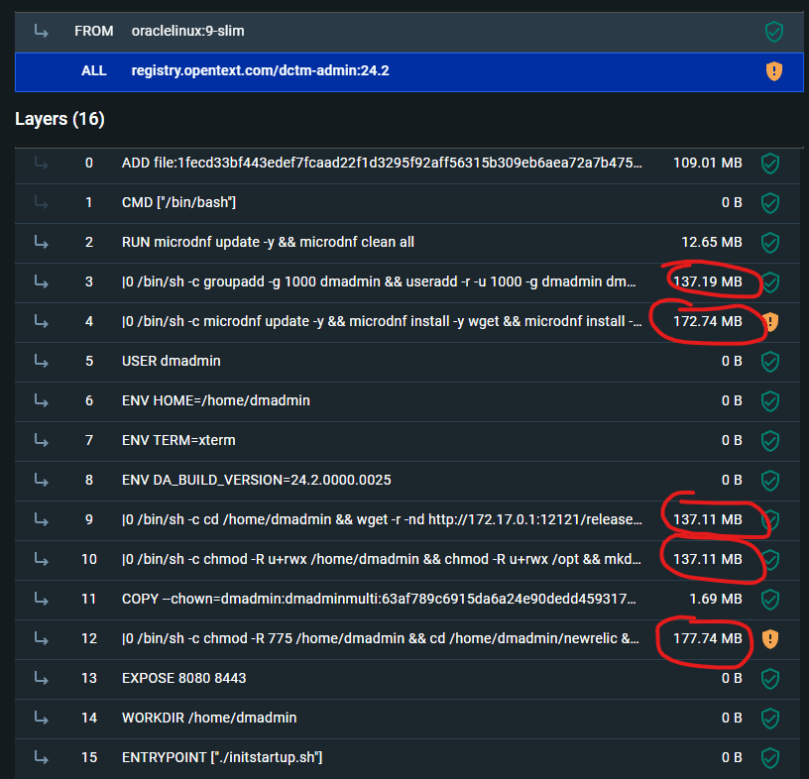Select the WORKDIR /home/dmadmin layer
809x779 pixels.
pos(408,718)
